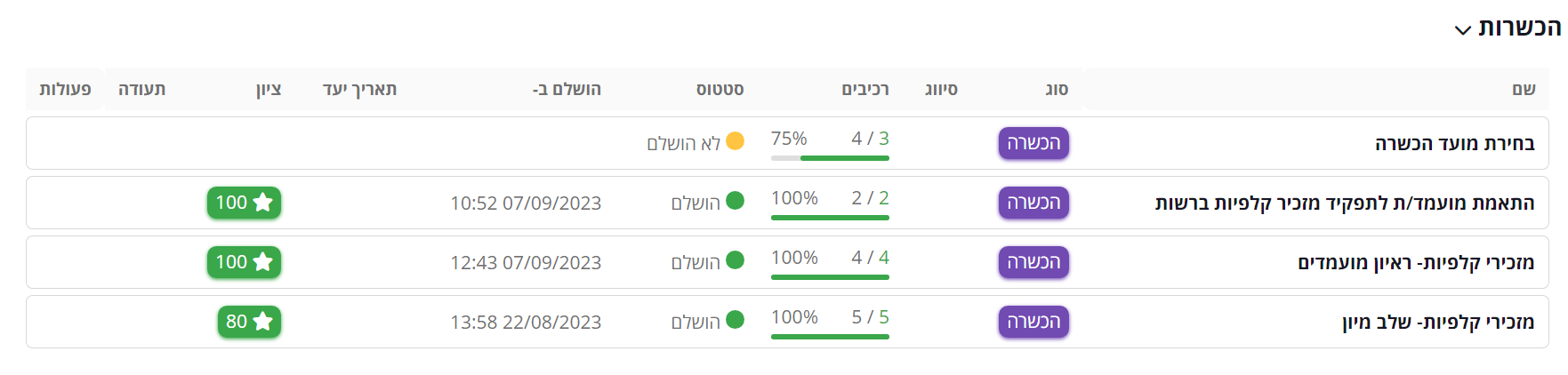Open מזכירי קלפיות- ראיון מועמדים training
Viewport: 1568px width, 375px height.
click(x=1416, y=263)
